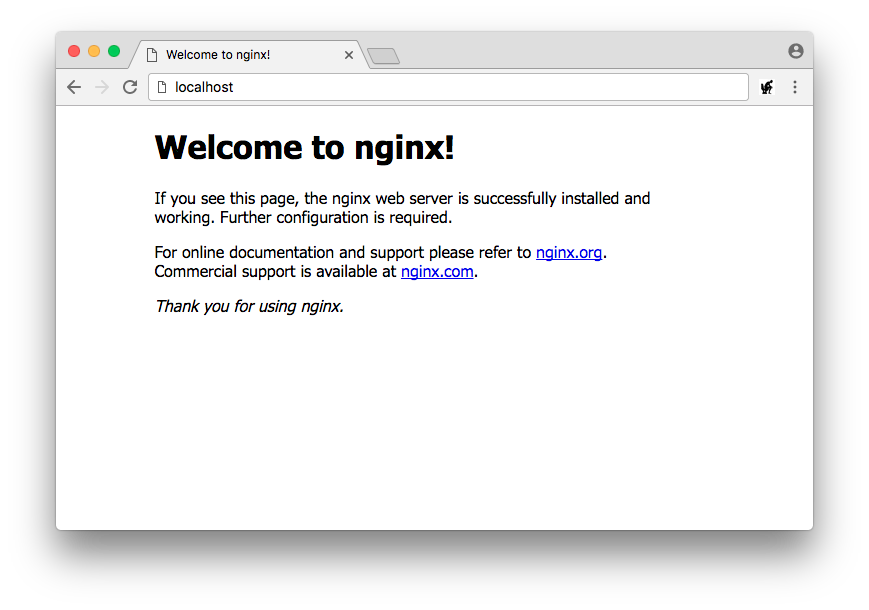Click the yellow minimize traffic light
The image size is (869, 610).
(x=94, y=50)
